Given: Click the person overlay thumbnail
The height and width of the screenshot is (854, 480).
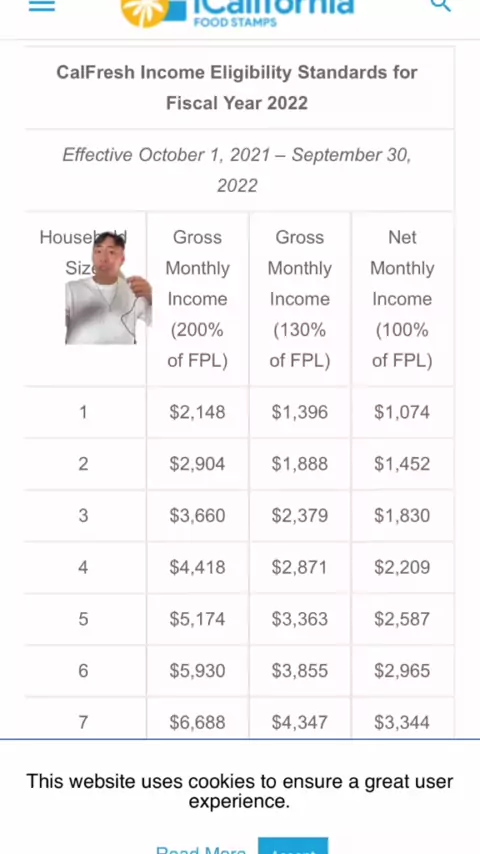Looking at the screenshot, I should [108, 289].
